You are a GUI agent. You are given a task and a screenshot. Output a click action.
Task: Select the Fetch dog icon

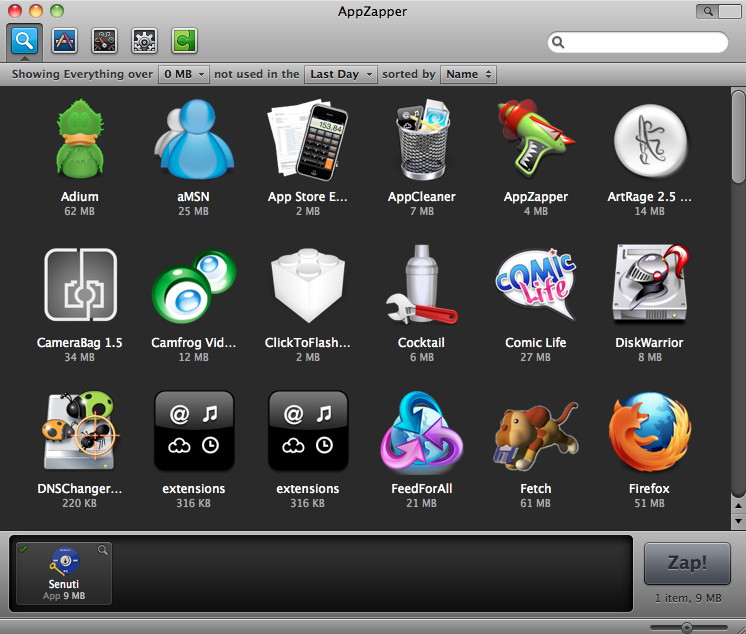[x=536, y=437]
